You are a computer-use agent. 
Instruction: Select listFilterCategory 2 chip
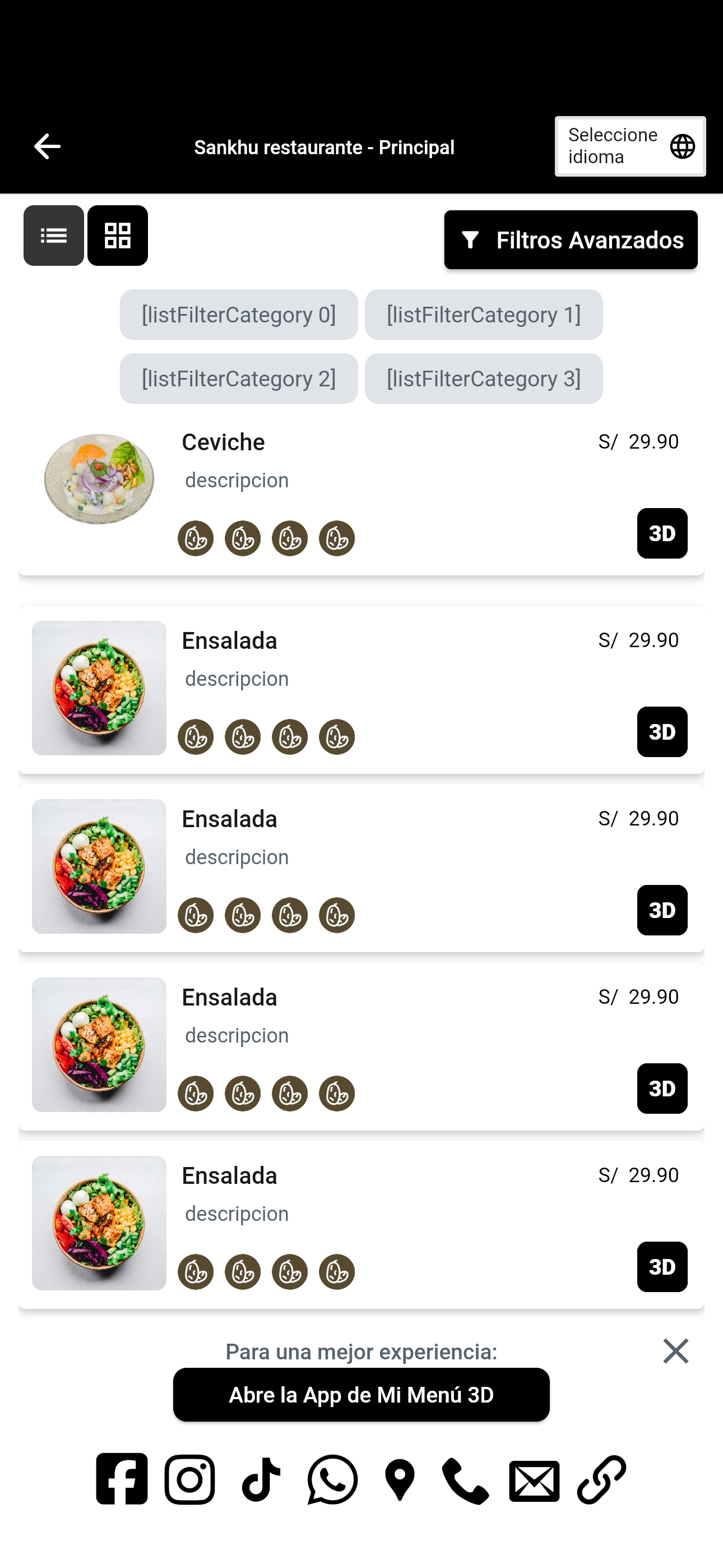(239, 379)
